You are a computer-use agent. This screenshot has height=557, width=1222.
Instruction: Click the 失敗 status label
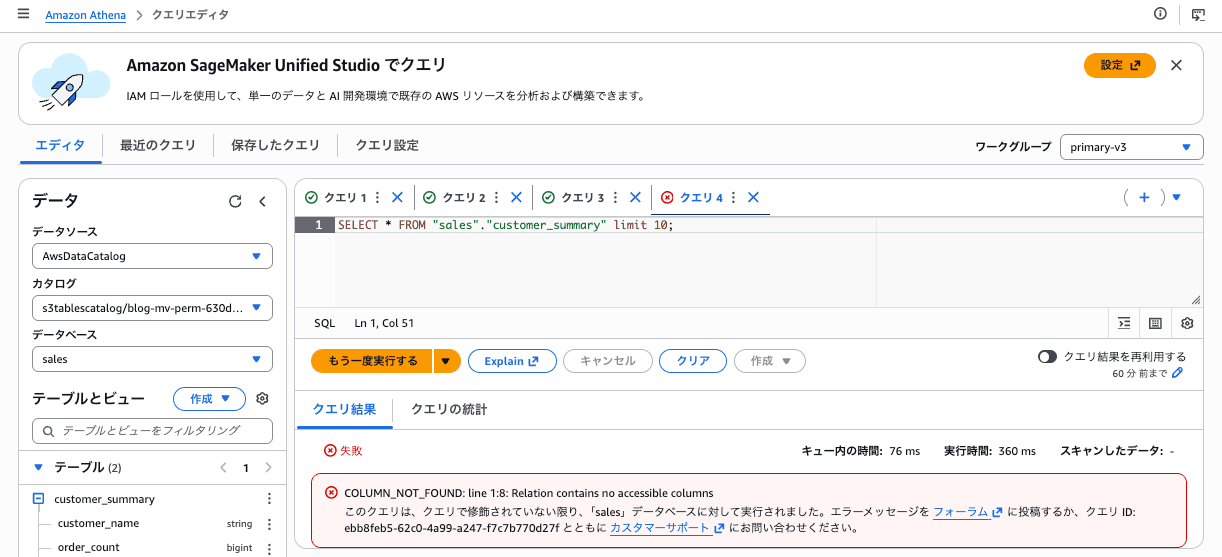click(343, 451)
